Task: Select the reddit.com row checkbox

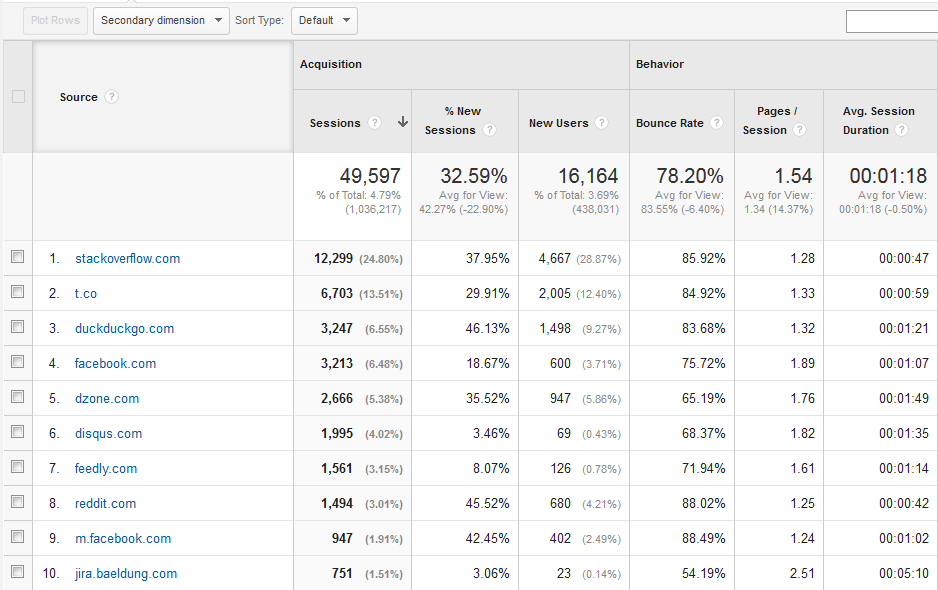Action: click(x=18, y=501)
